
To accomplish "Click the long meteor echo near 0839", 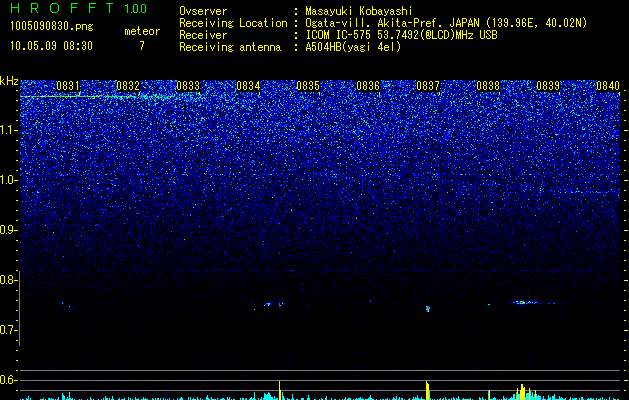I will [x=526, y=302].
